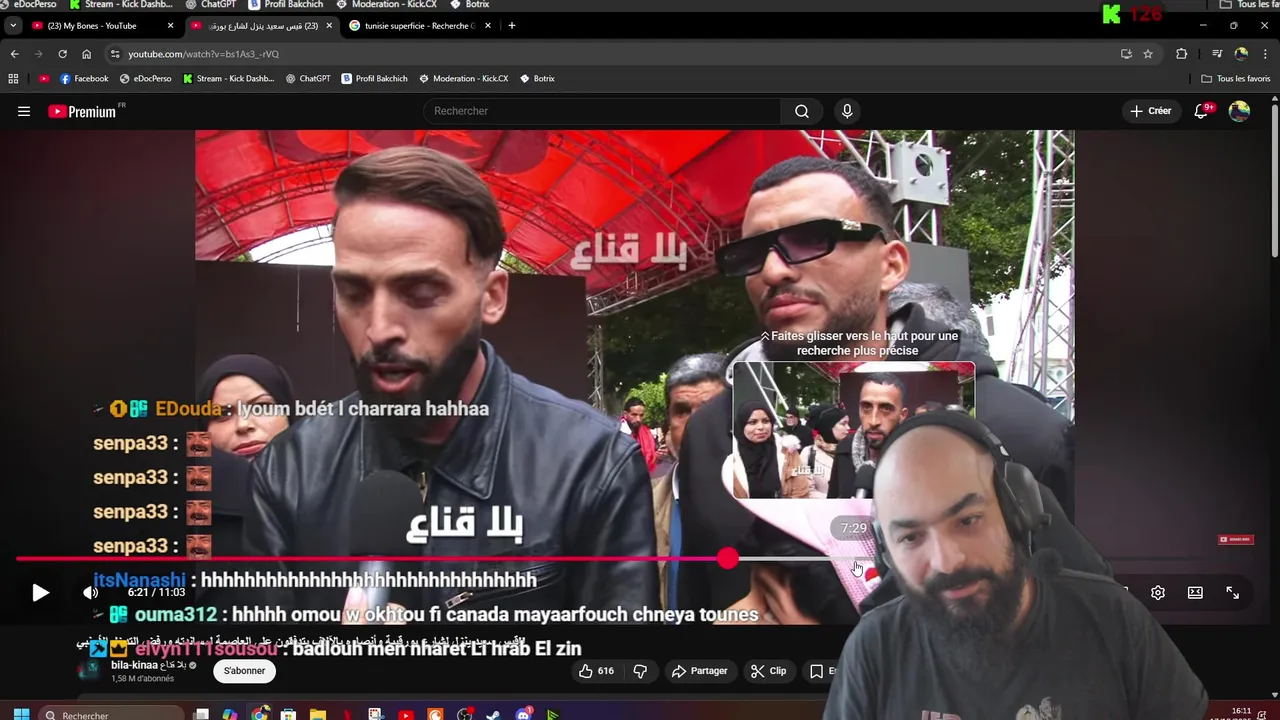Play the paused YouTube video
Image resolution: width=1280 pixels, height=720 pixels.
[x=40, y=592]
